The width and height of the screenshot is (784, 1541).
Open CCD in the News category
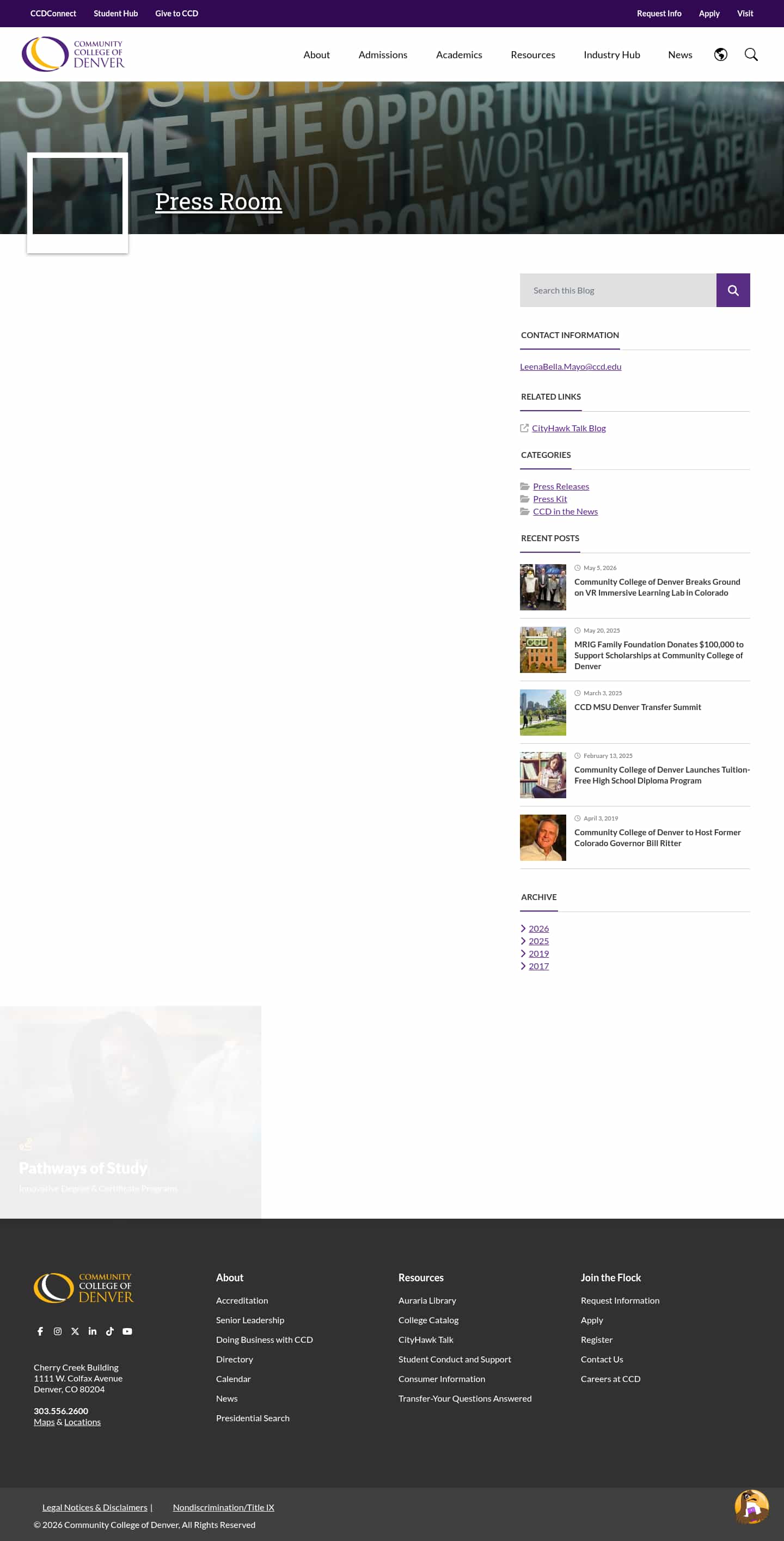pyautogui.click(x=565, y=511)
